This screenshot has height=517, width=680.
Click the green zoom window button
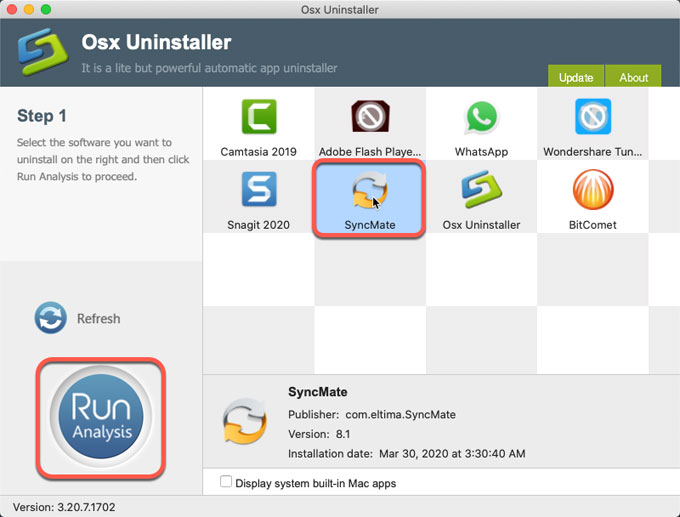(46, 9)
